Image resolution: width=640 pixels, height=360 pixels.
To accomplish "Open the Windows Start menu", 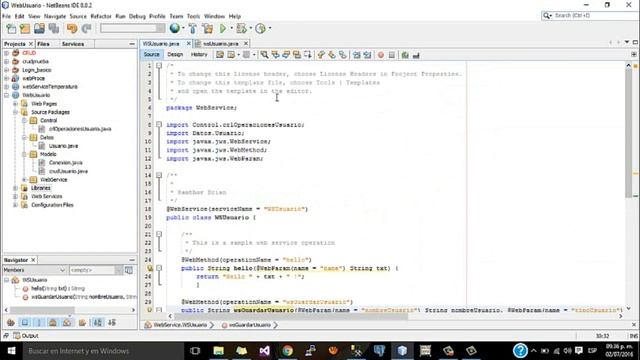I will [x=11, y=351].
